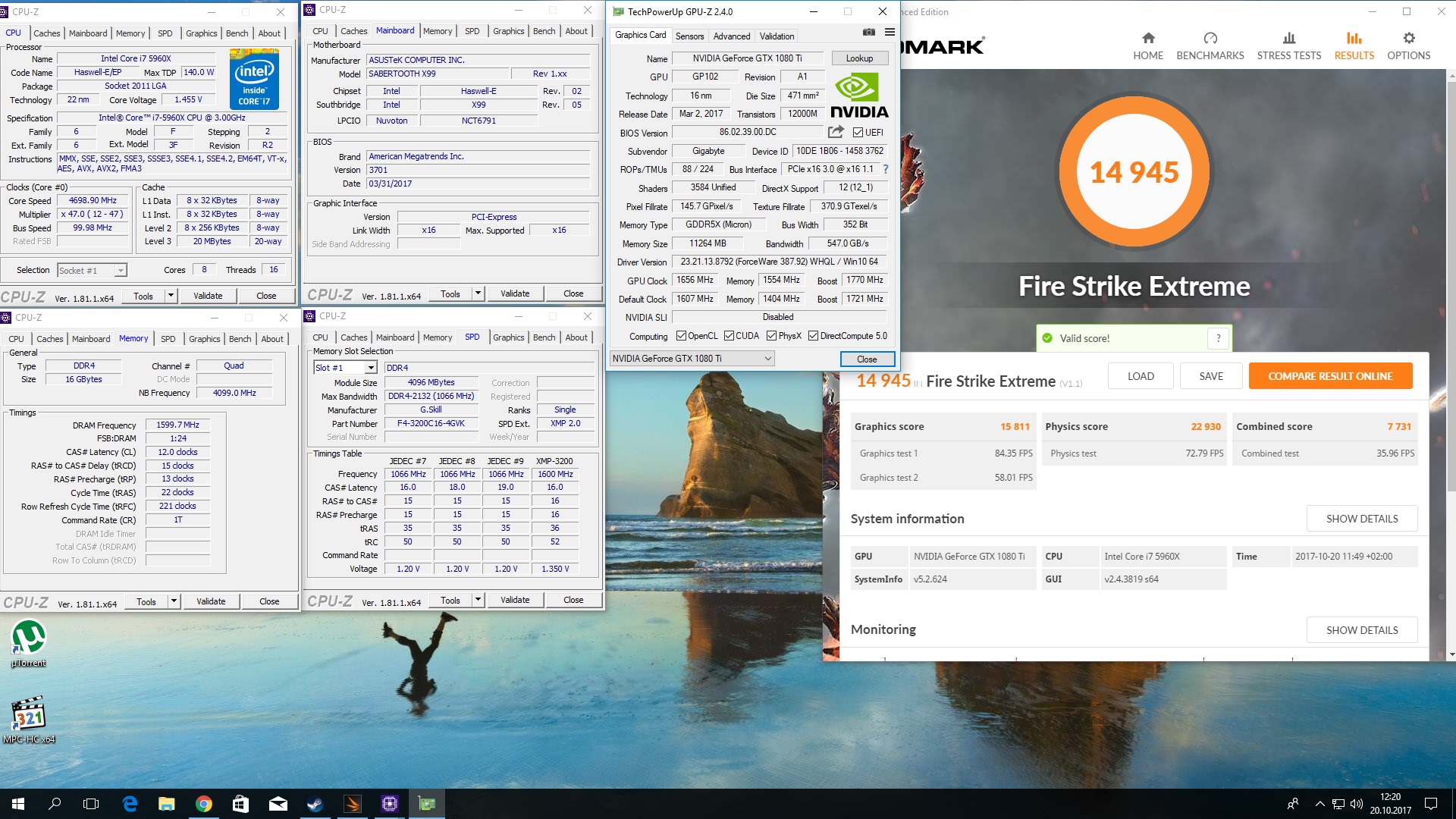1456x819 pixels.
Task: Open Windows Start menu
Action: (18, 804)
